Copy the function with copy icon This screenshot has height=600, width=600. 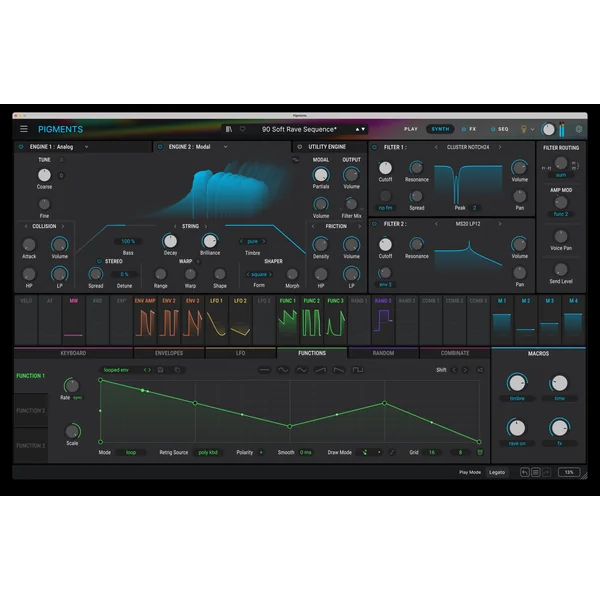tap(177, 370)
